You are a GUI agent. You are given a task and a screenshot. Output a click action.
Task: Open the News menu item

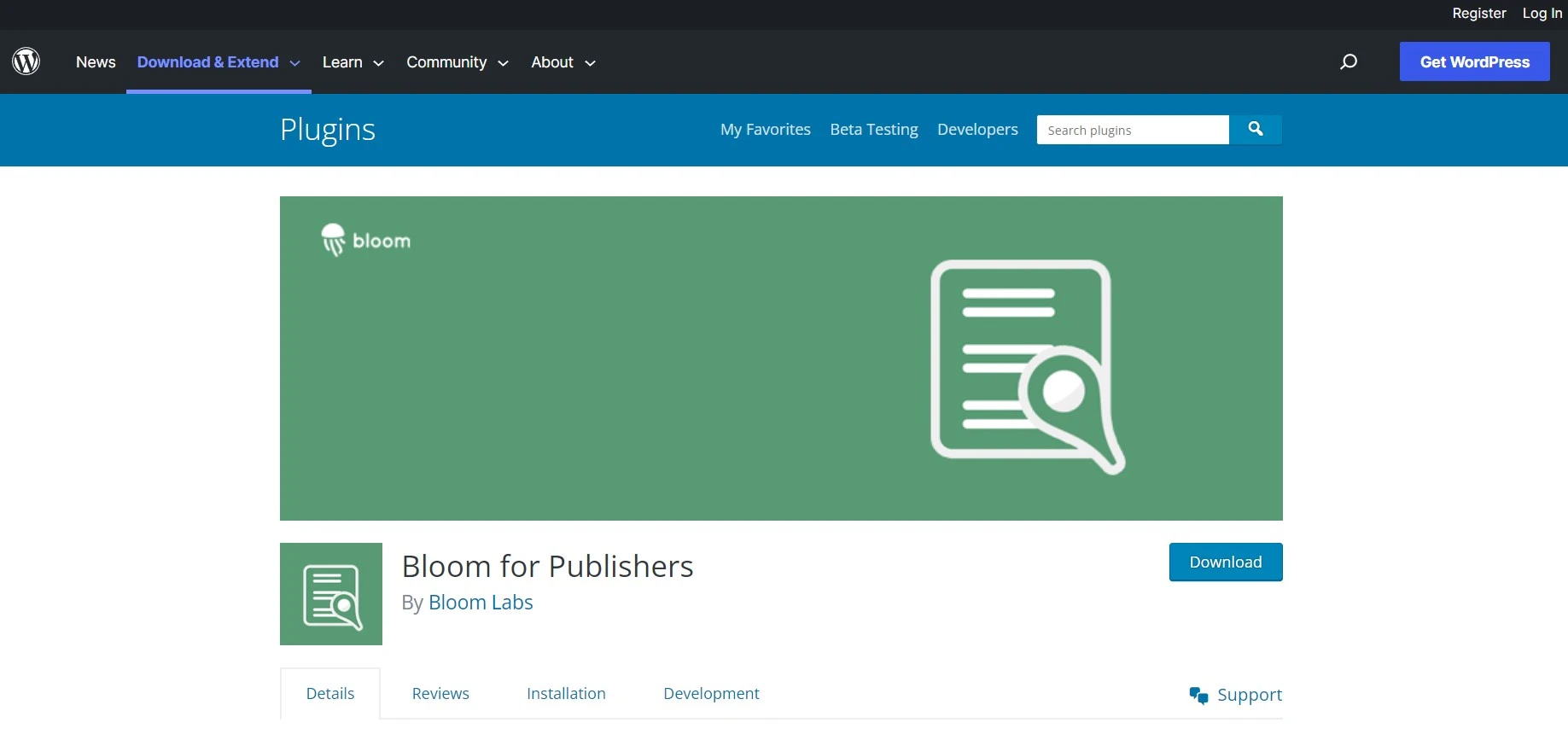click(96, 62)
